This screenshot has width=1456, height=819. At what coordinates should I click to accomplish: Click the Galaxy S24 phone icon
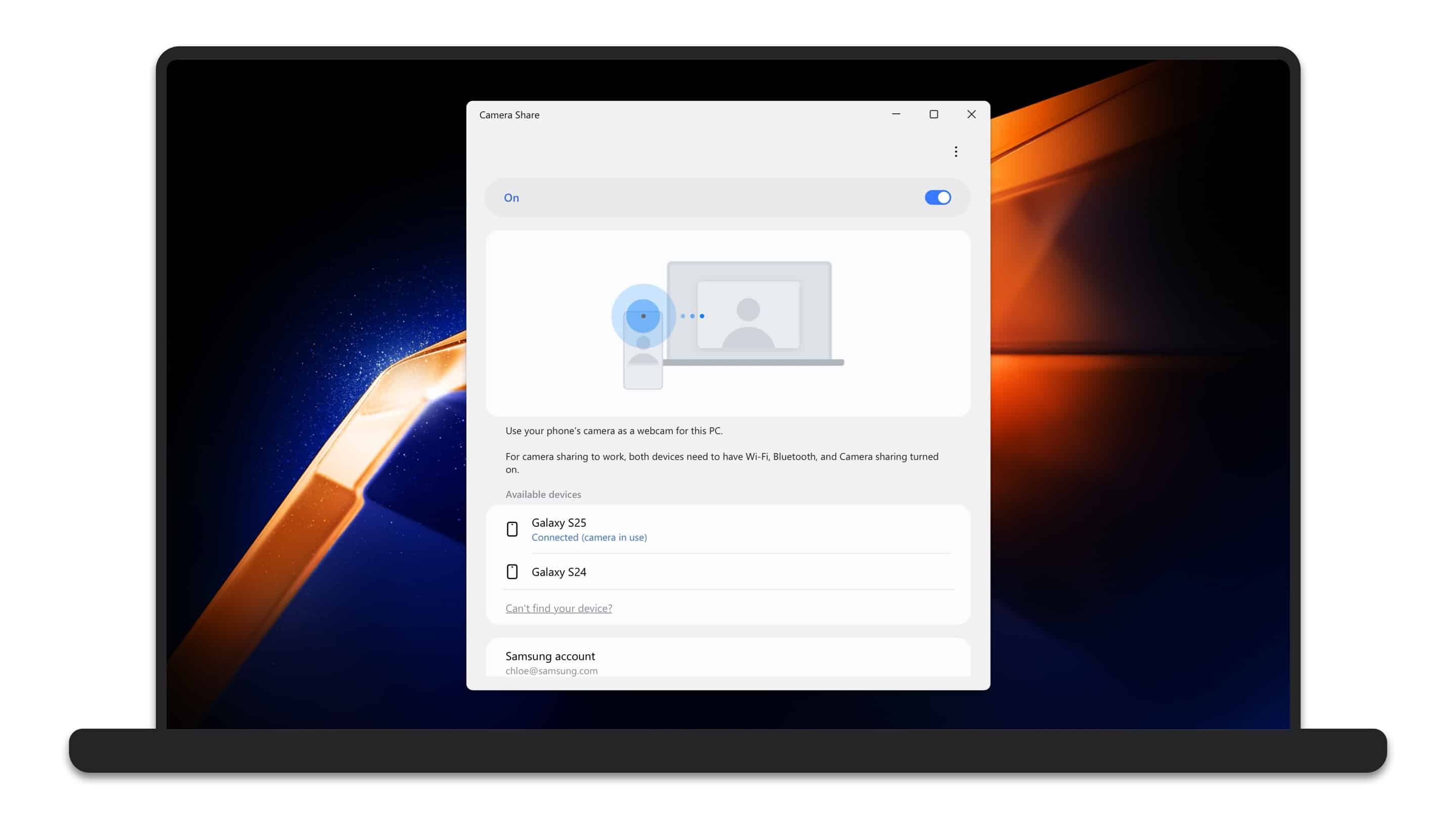click(512, 571)
